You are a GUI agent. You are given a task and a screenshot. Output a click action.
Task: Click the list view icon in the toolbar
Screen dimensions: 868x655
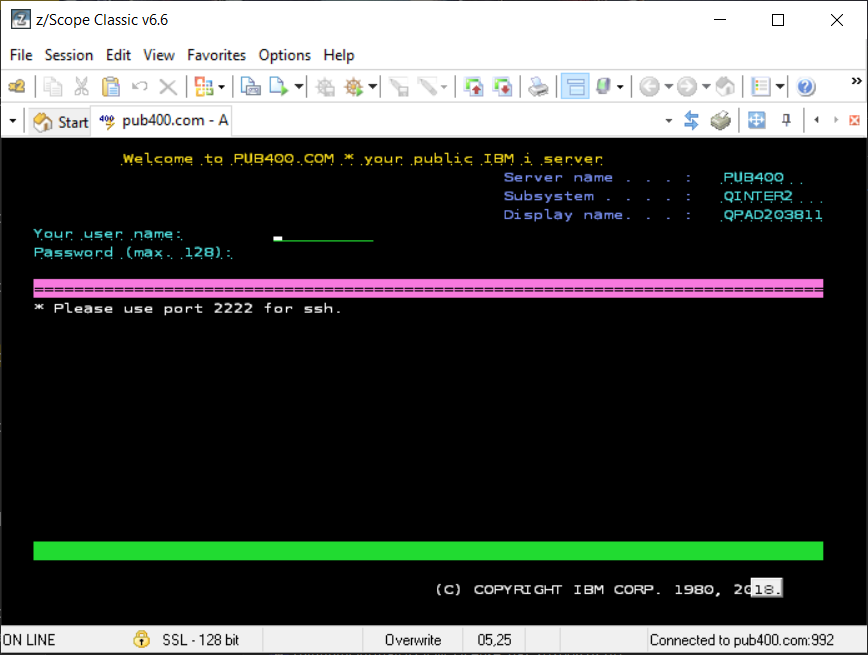761,86
